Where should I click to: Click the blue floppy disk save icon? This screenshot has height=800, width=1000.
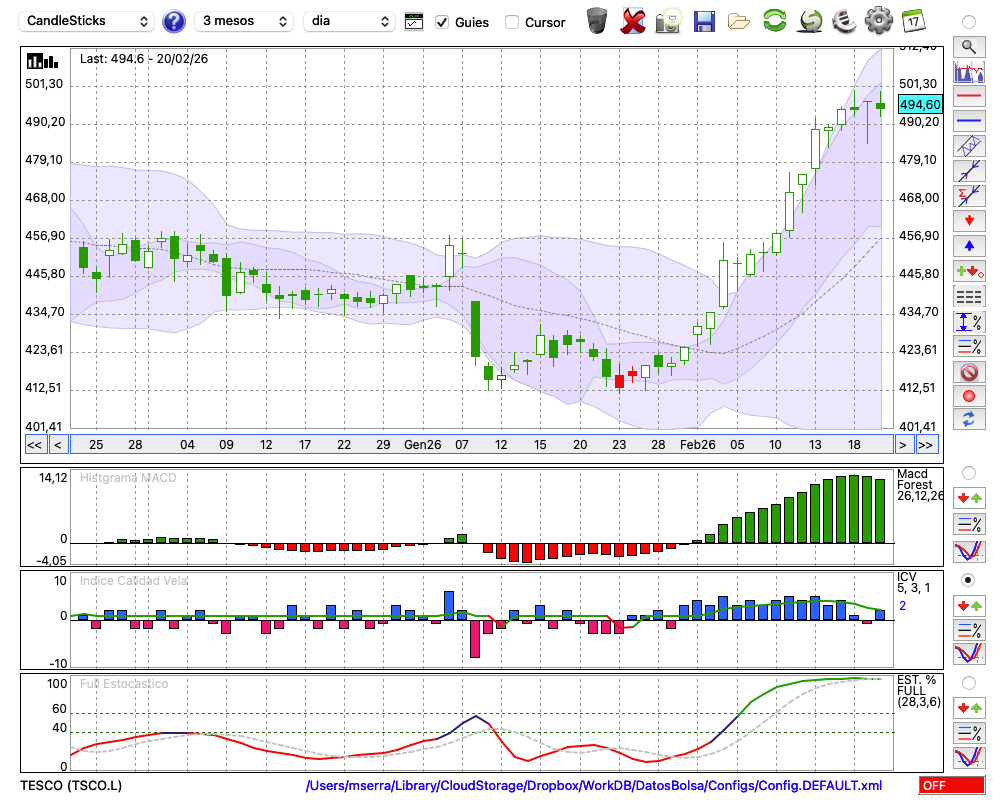click(x=704, y=21)
